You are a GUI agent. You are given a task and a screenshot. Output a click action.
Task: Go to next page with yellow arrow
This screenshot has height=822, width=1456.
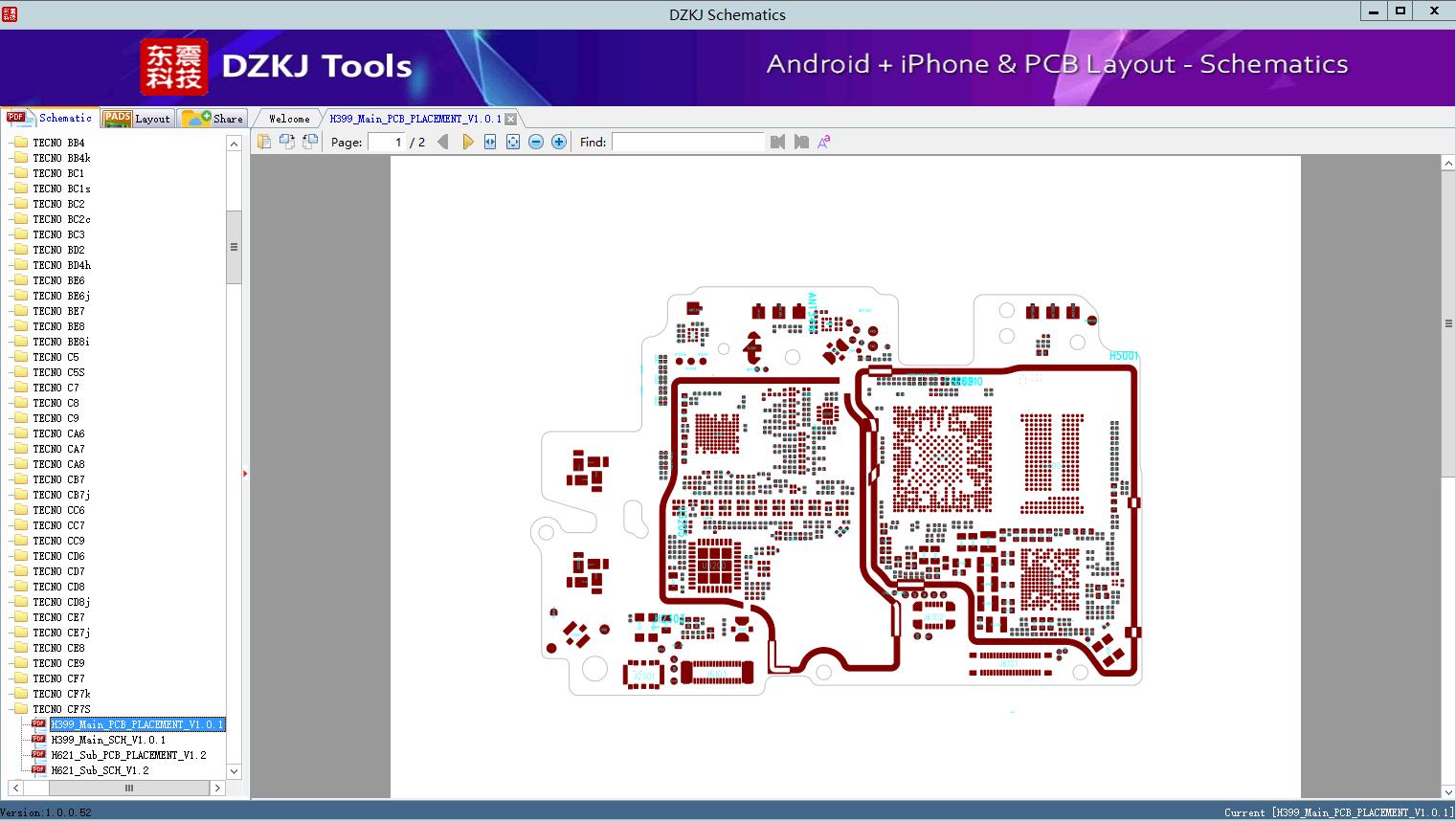tap(467, 142)
